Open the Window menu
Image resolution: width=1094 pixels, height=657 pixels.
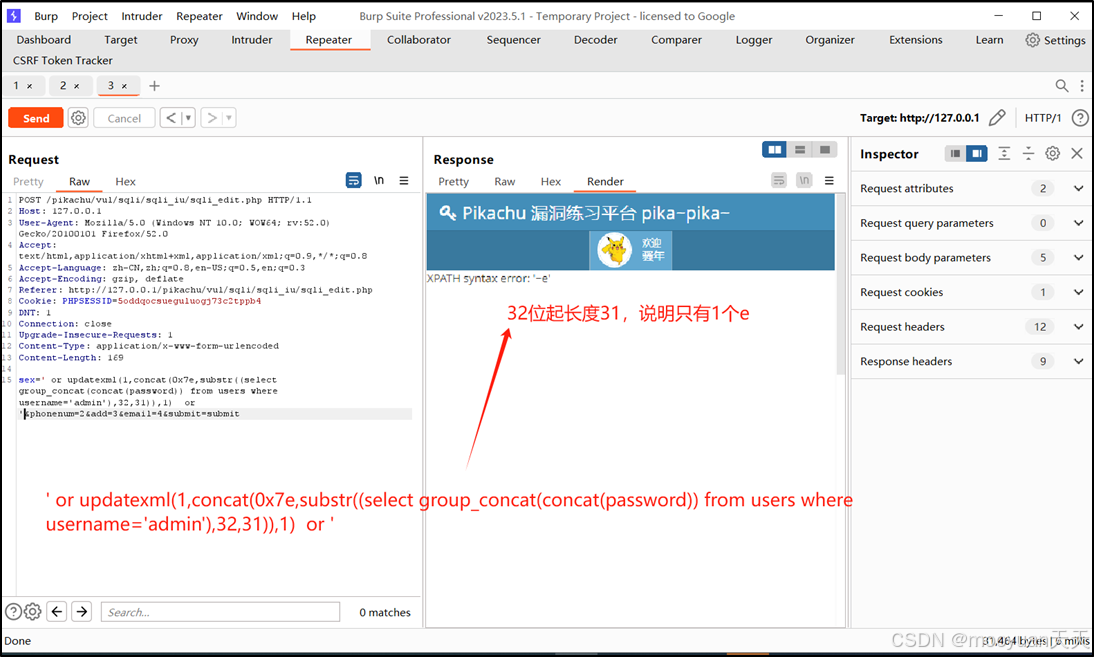point(257,16)
